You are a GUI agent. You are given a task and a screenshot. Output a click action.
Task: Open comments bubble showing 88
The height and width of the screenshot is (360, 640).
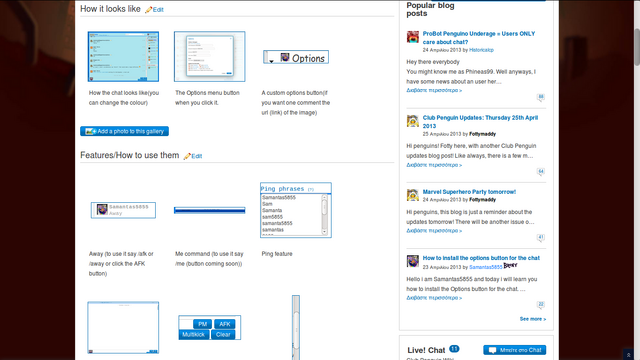pos(541,98)
